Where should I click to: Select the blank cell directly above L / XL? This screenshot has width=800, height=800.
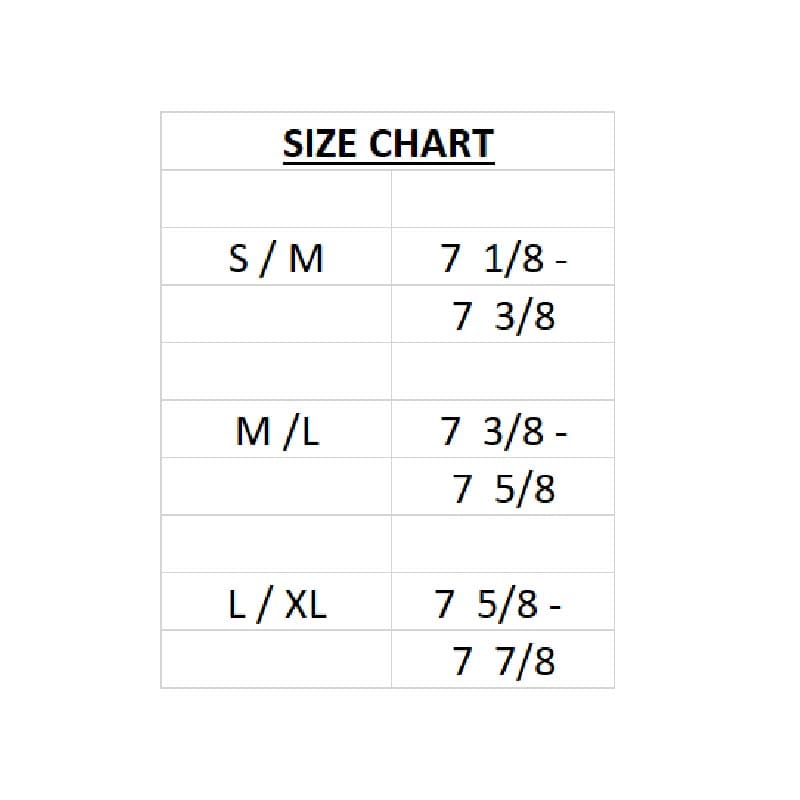pyautogui.click(x=276, y=544)
